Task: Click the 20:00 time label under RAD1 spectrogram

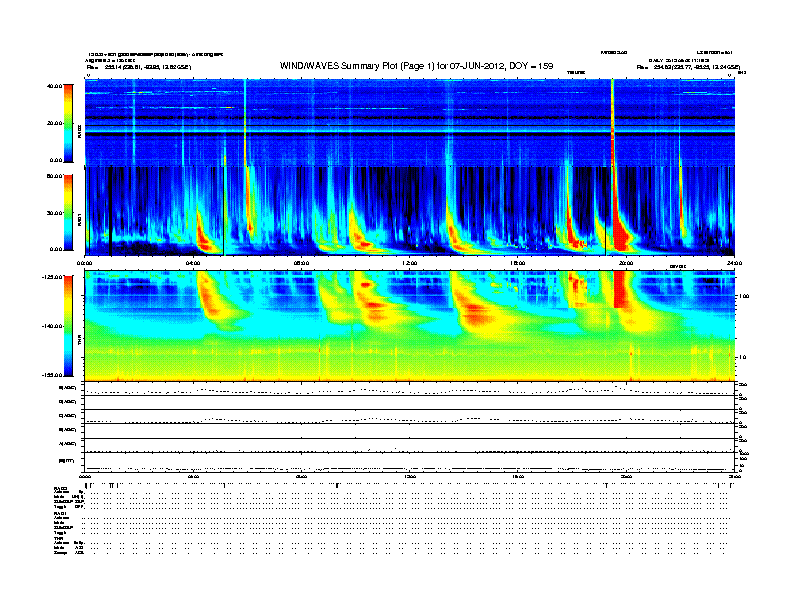Action: pos(626,263)
